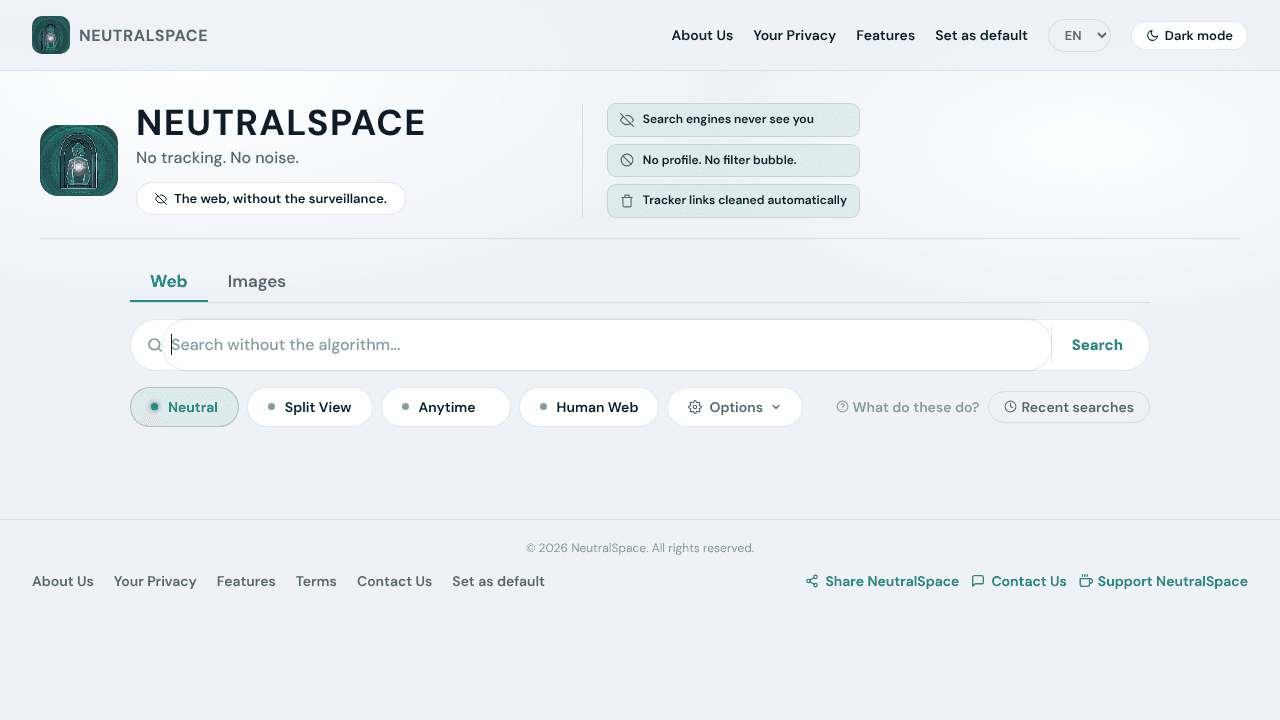The image size is (1280, 720).
Task: Click Contact Us in left footer links
Action: pyautogui.click(x=394, y=581)
